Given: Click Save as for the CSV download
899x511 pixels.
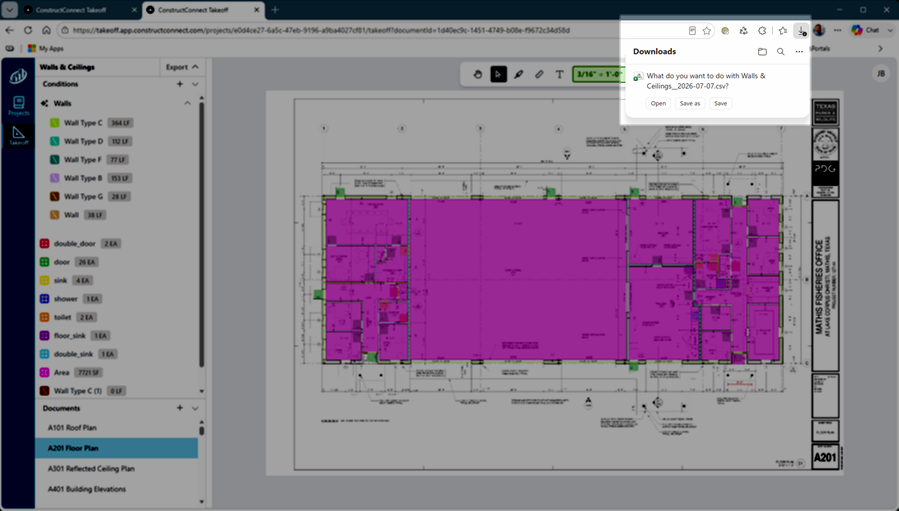Looking at the screenshot, I should point(690,103).
